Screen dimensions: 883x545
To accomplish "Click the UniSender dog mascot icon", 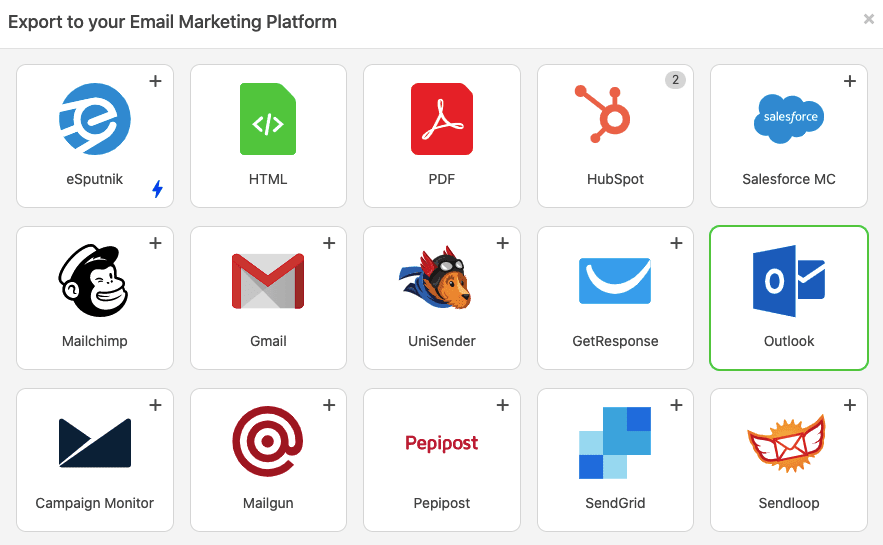I will point(435,278).
